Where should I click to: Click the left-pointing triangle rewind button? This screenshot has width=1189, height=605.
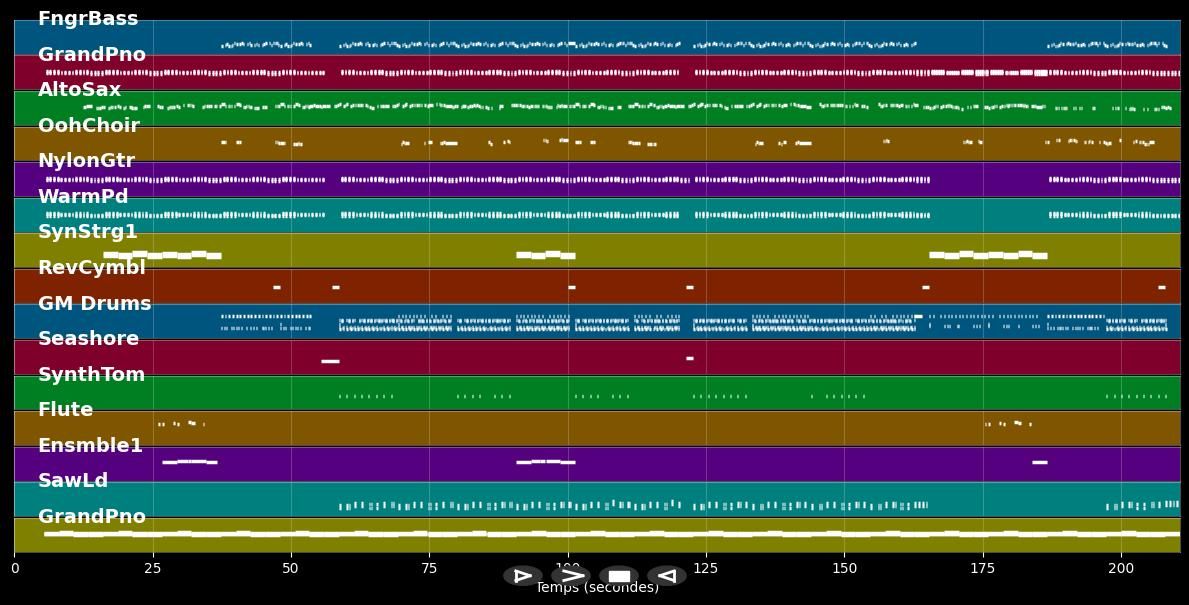point(666,576)
